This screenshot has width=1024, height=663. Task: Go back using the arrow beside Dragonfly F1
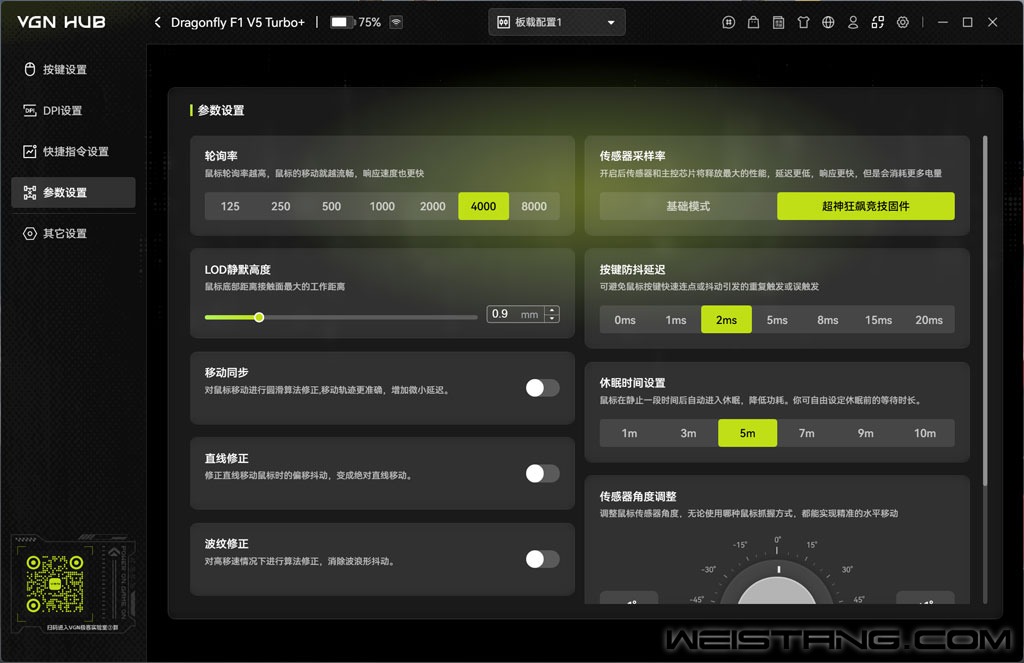157,22
